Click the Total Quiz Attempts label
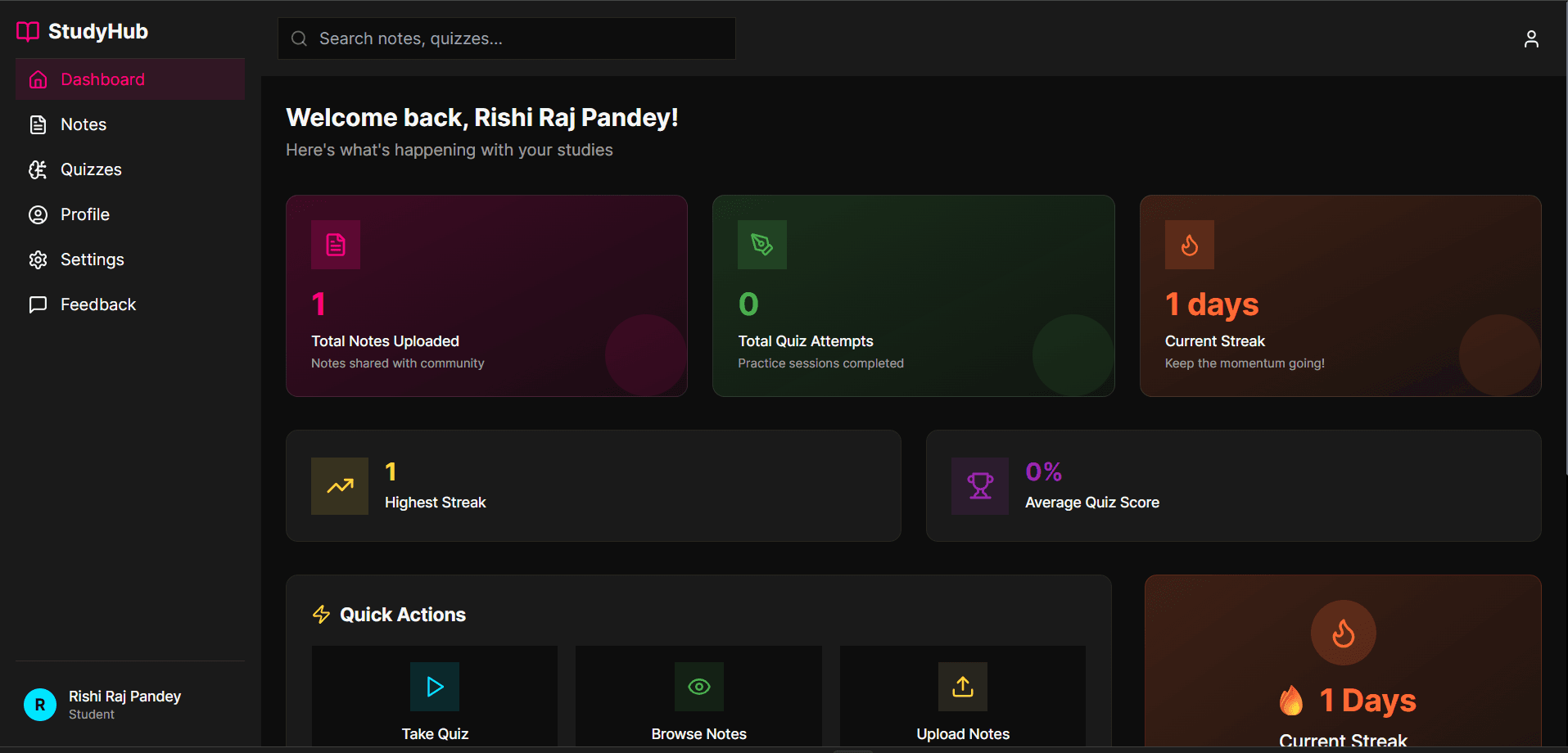This screenshot has width=1568, height=753. (x=806, y=341)
